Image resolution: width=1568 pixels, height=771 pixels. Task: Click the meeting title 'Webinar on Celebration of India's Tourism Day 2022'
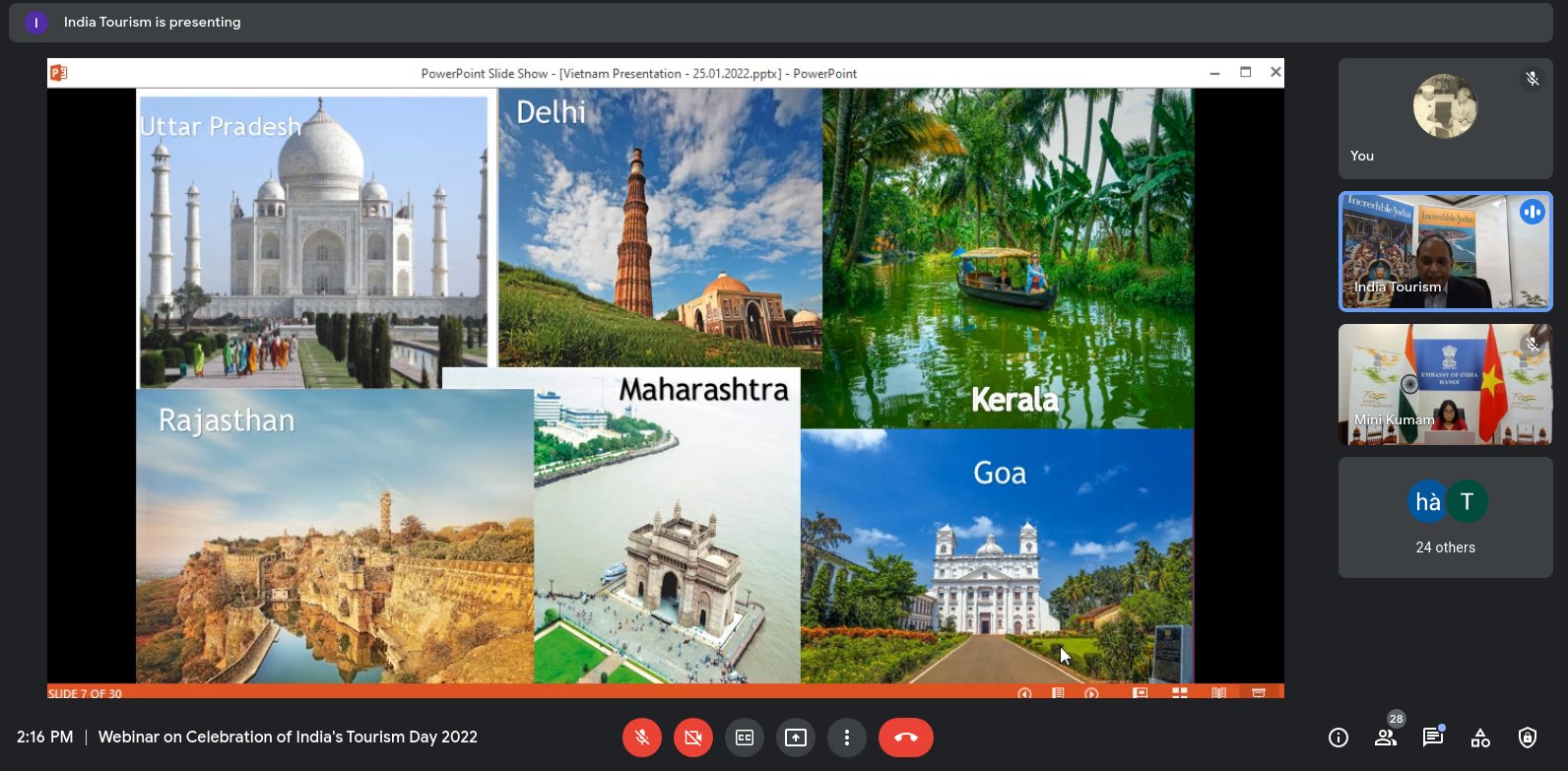click(288, 738)
